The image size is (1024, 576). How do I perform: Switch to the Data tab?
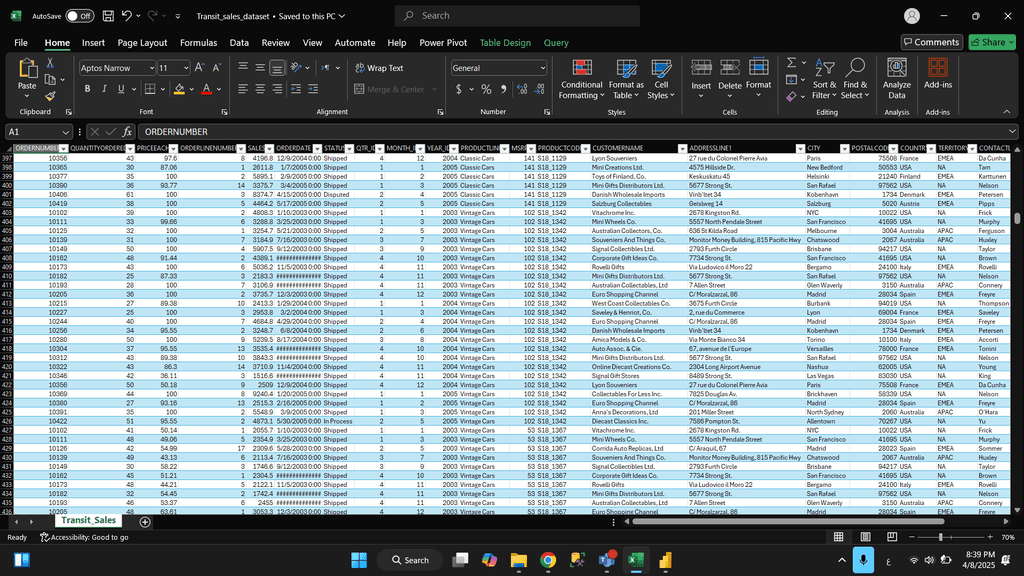(x=239, y=42)
